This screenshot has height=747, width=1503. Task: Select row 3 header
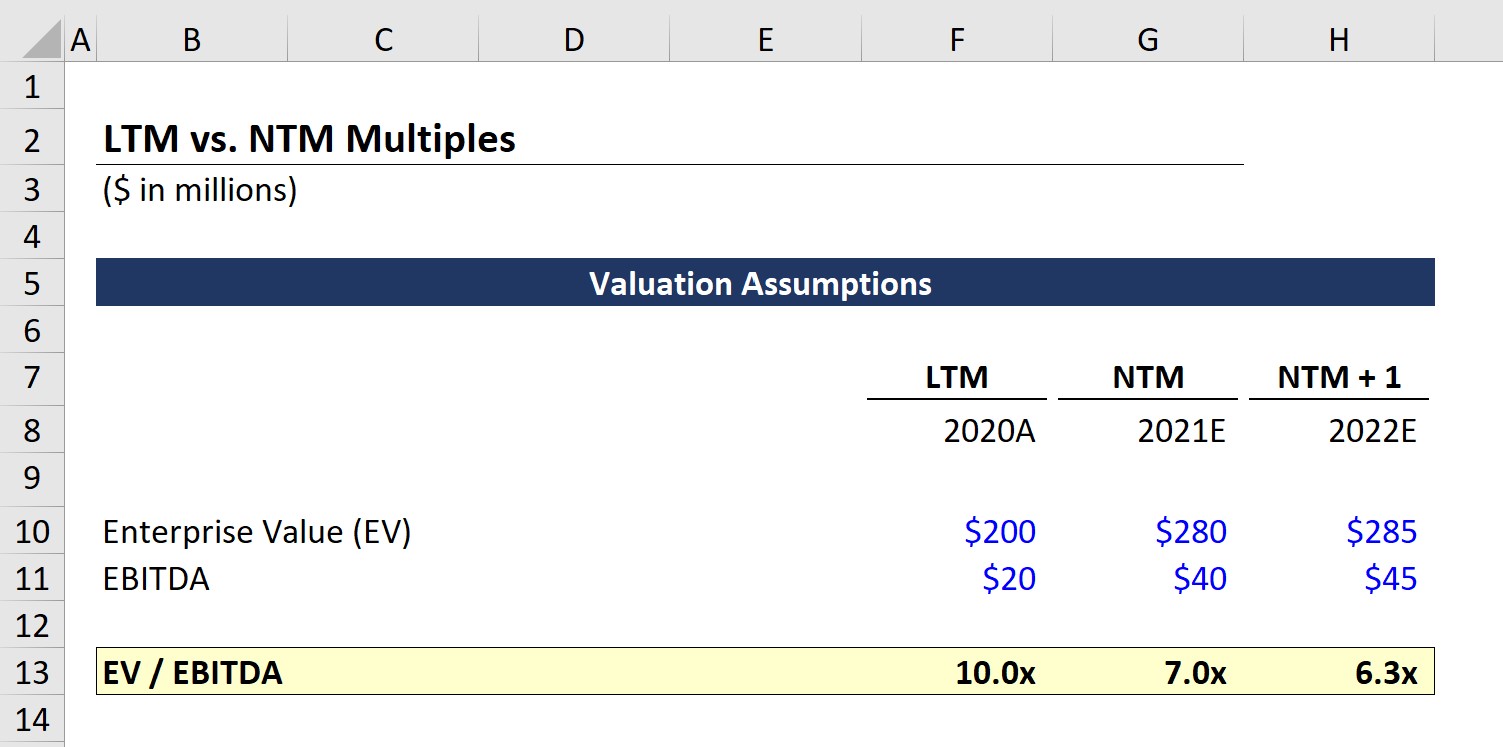(x=32, y=189)
